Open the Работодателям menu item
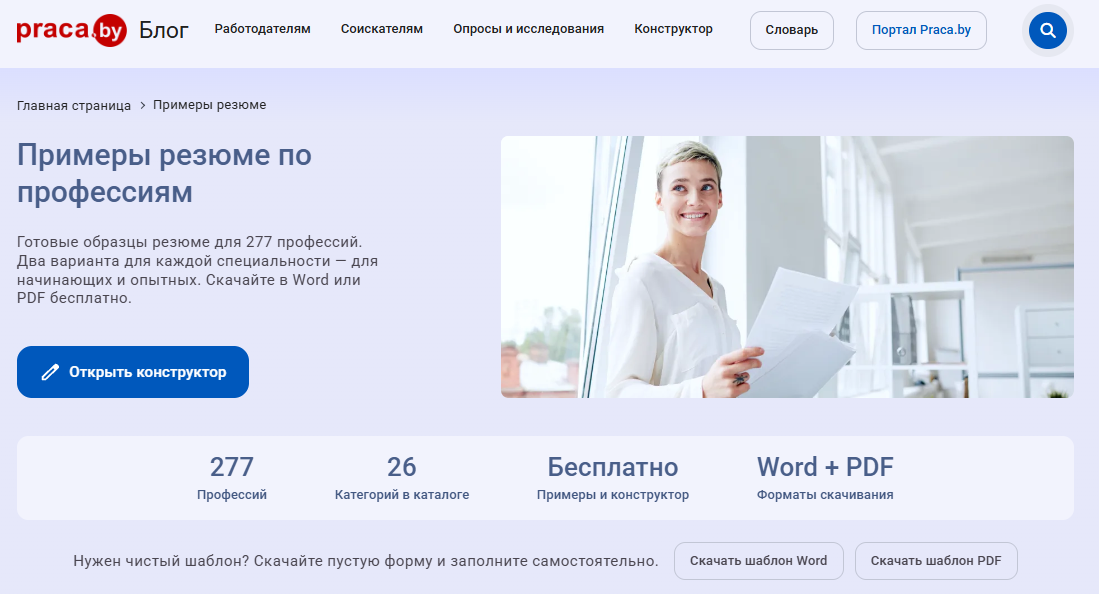The image size is (1099, 594). [x=262, y=29]
